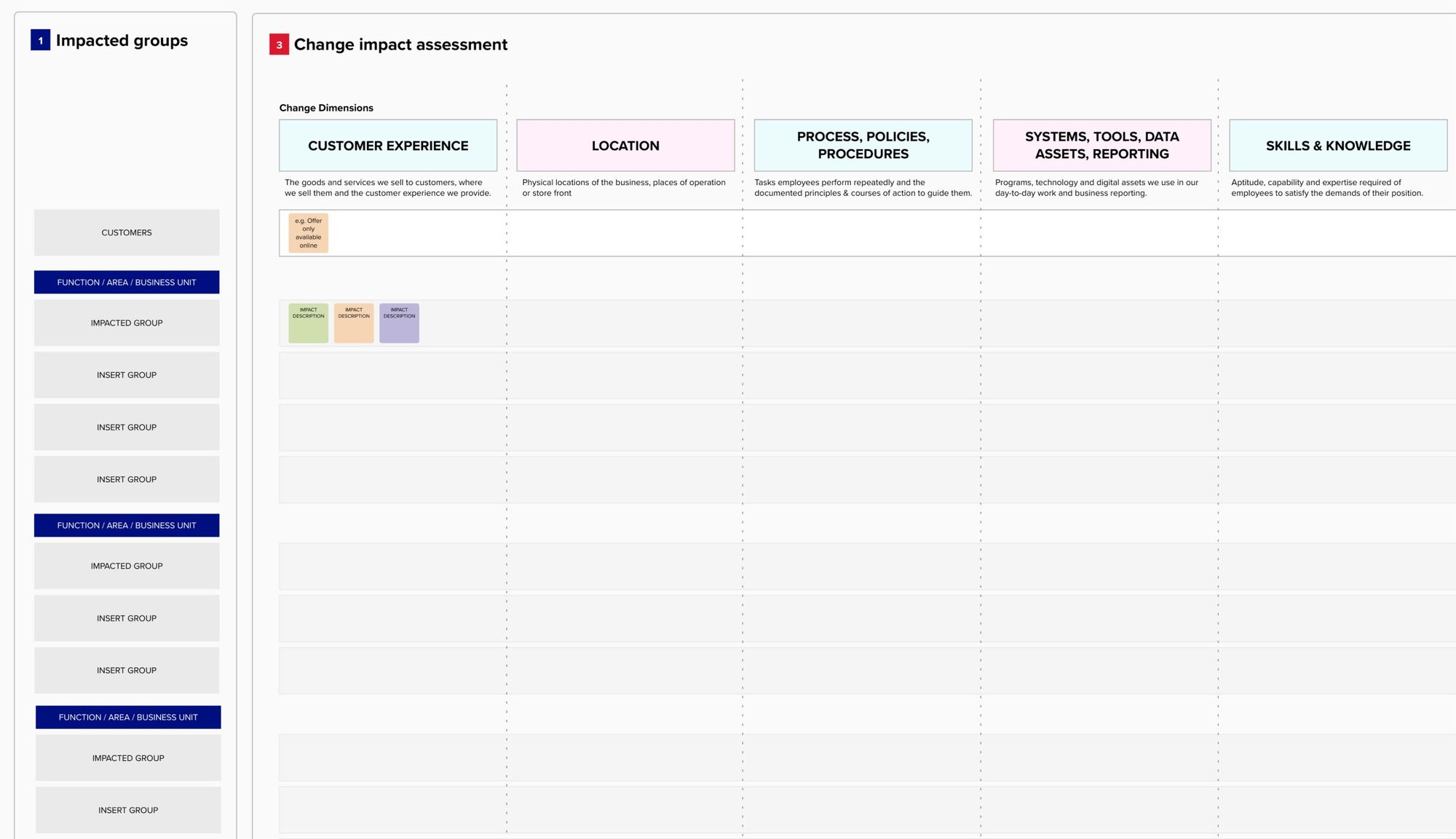Select the middle FUNCTION / AREA / BUSINESS UNIT banner

point(126,525)
